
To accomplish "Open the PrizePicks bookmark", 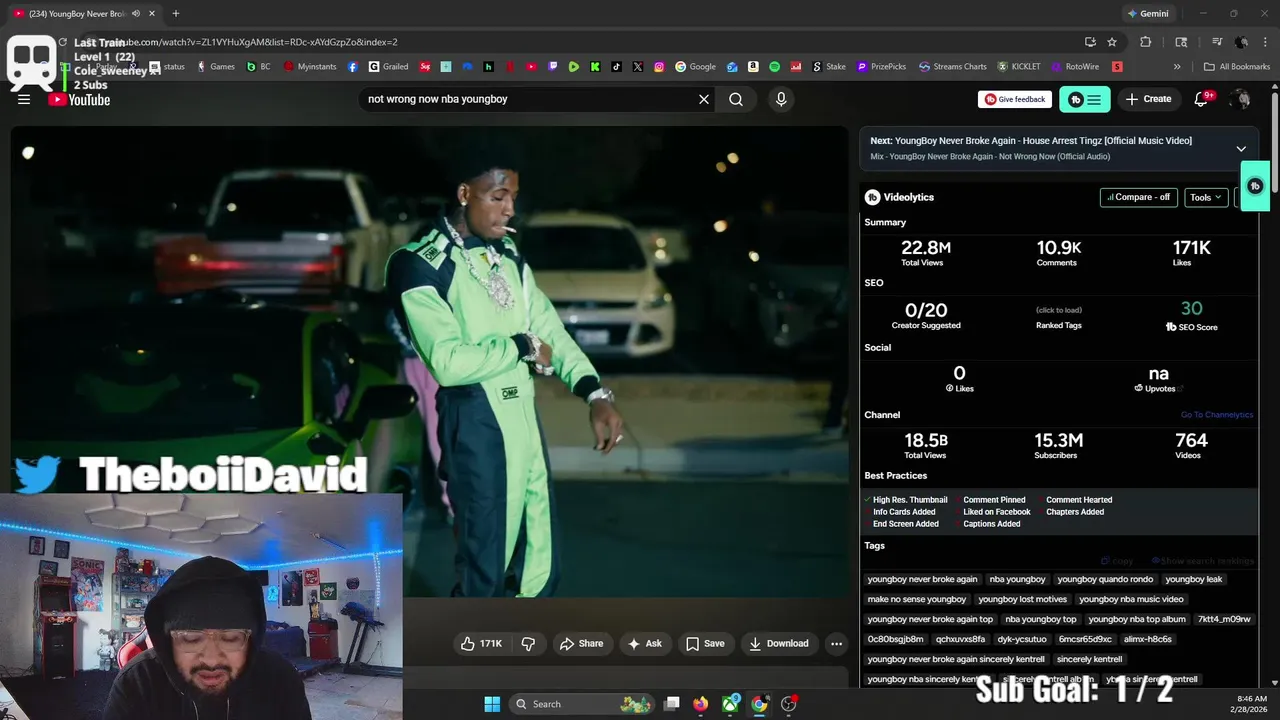I will click(x=880, y=67).
